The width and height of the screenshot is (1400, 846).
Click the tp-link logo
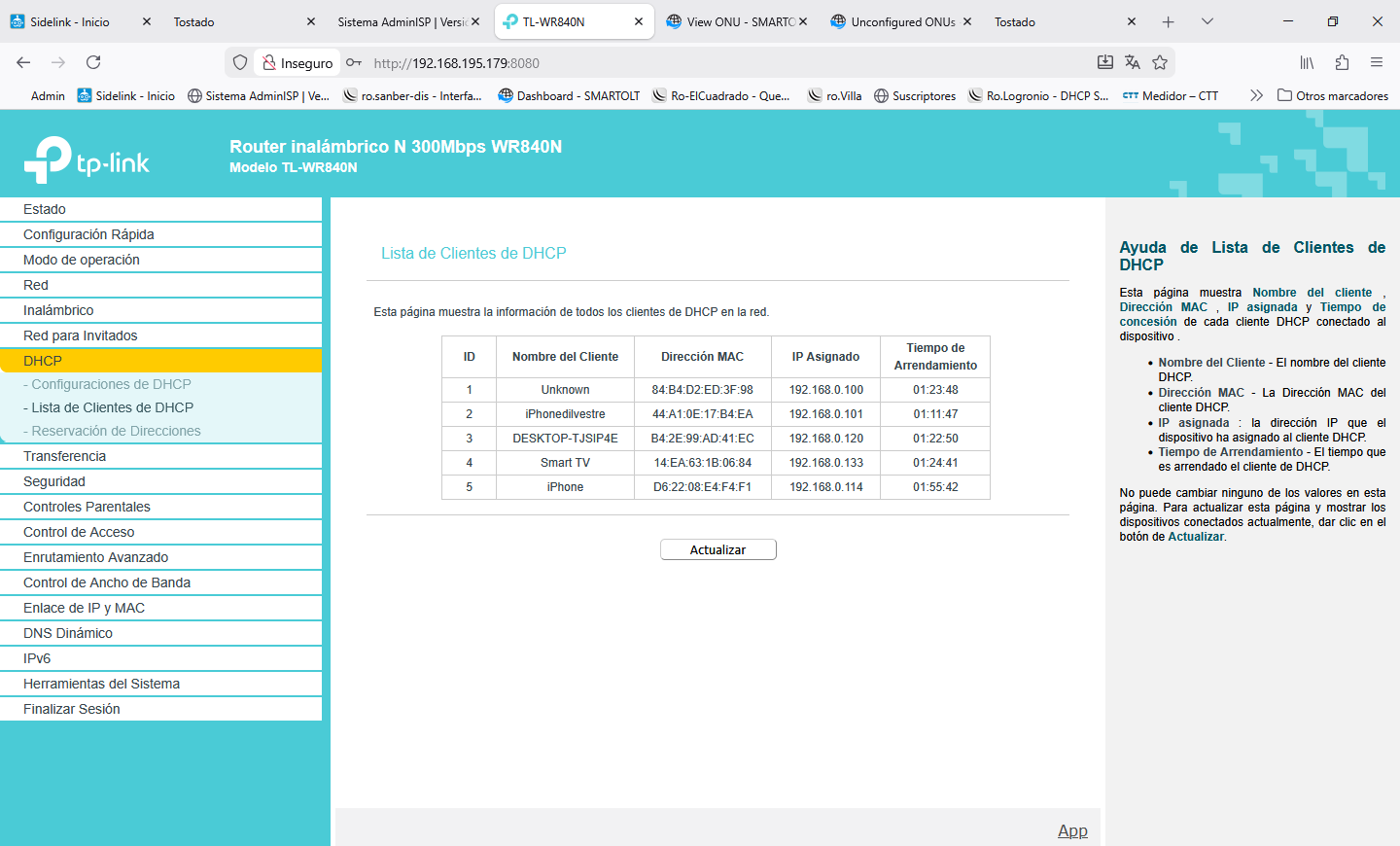(87, 160)
